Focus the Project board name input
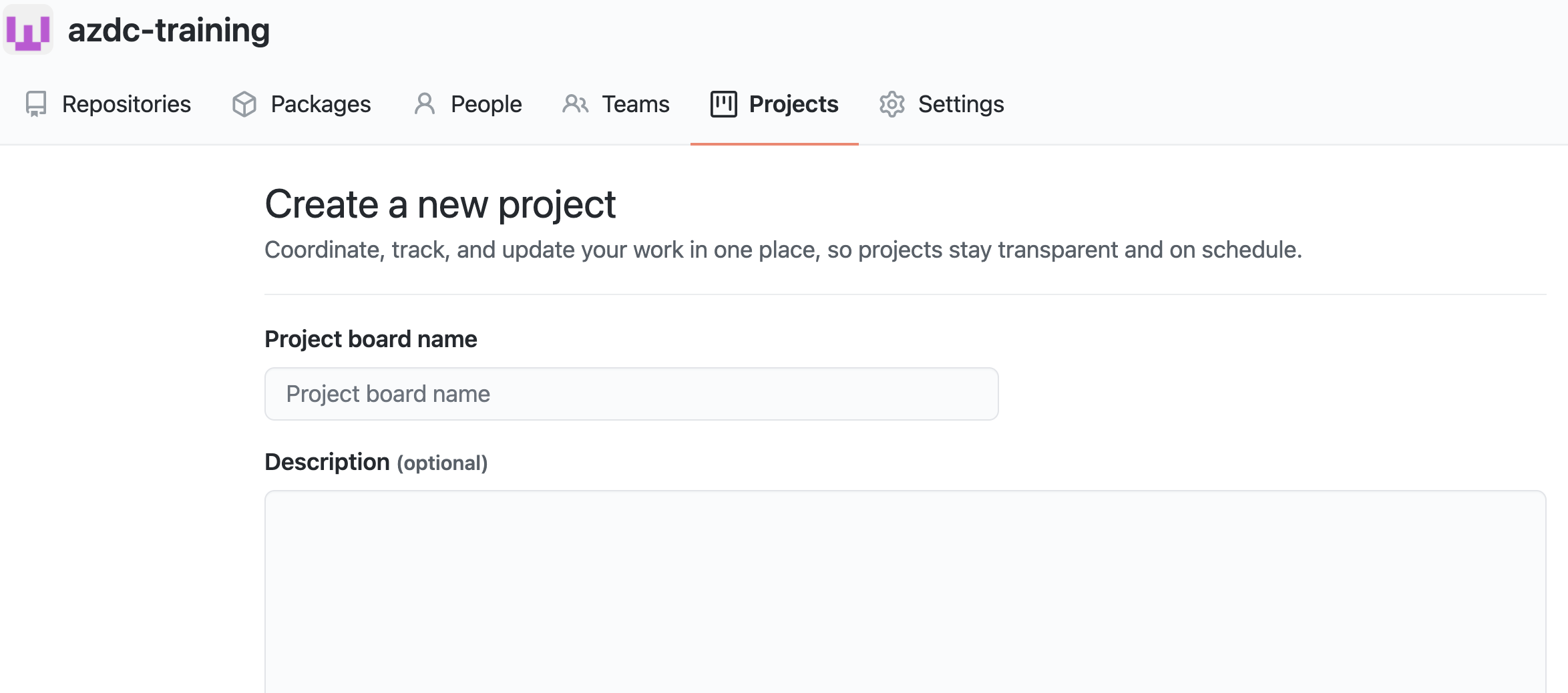1568x693 pixels. click(630, 394)
